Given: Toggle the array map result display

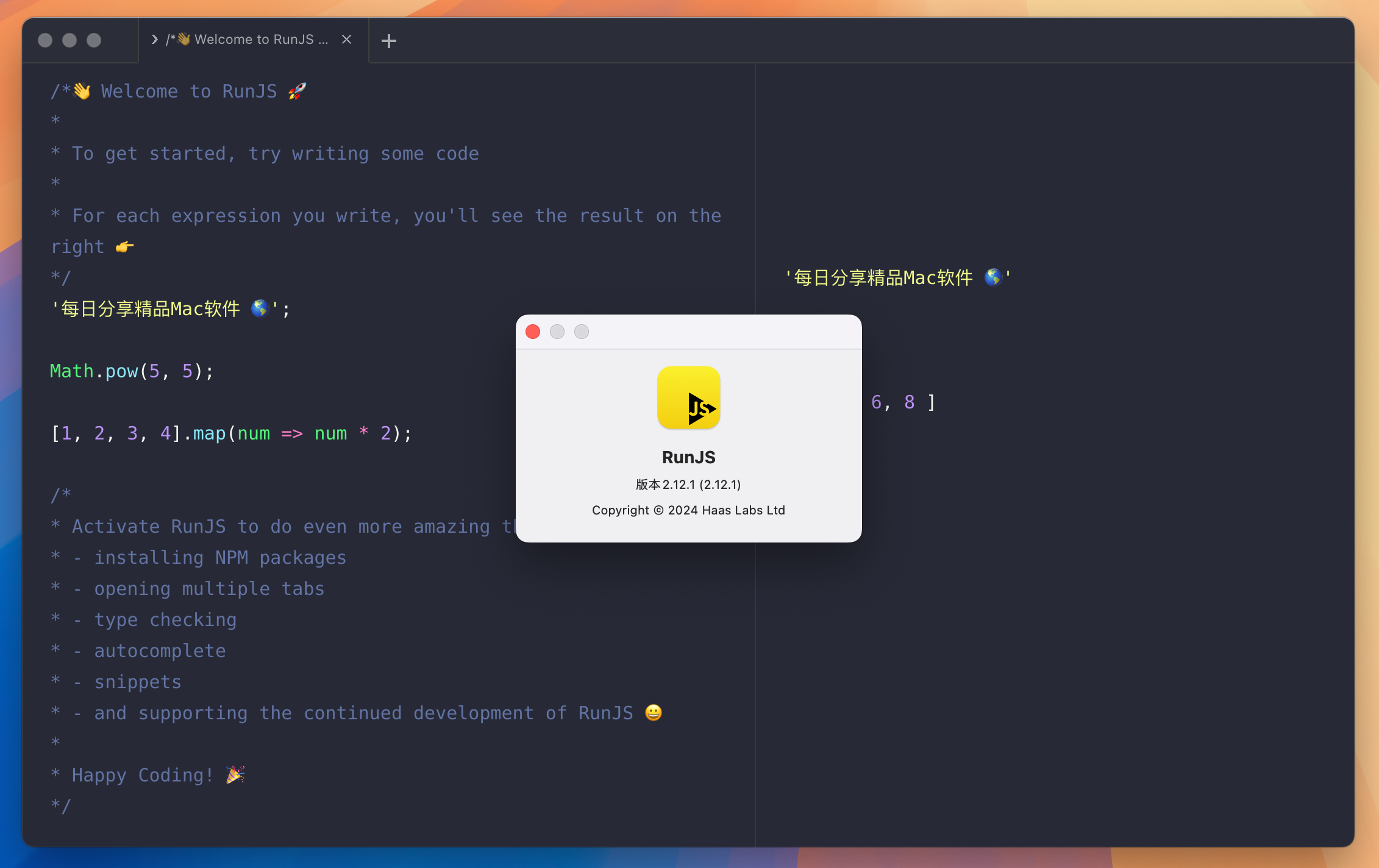Looking at the screenshot, I should 899,401.
